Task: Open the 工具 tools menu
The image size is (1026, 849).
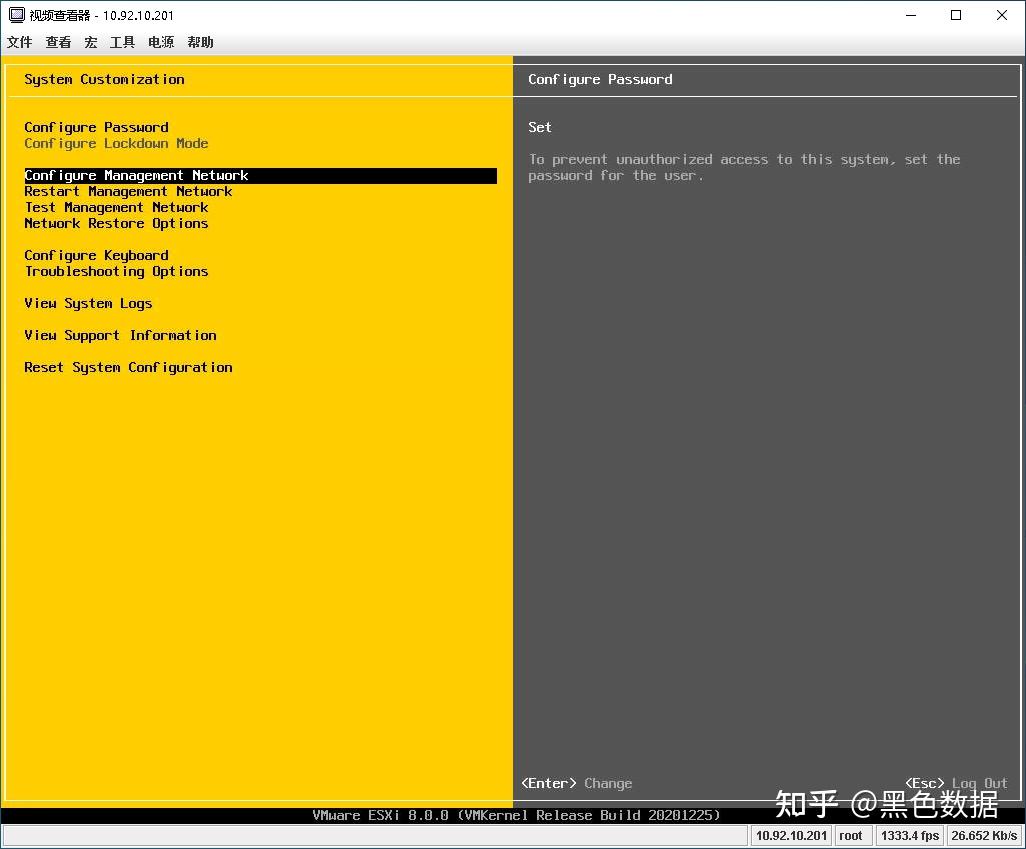Action: pos(122,42)
